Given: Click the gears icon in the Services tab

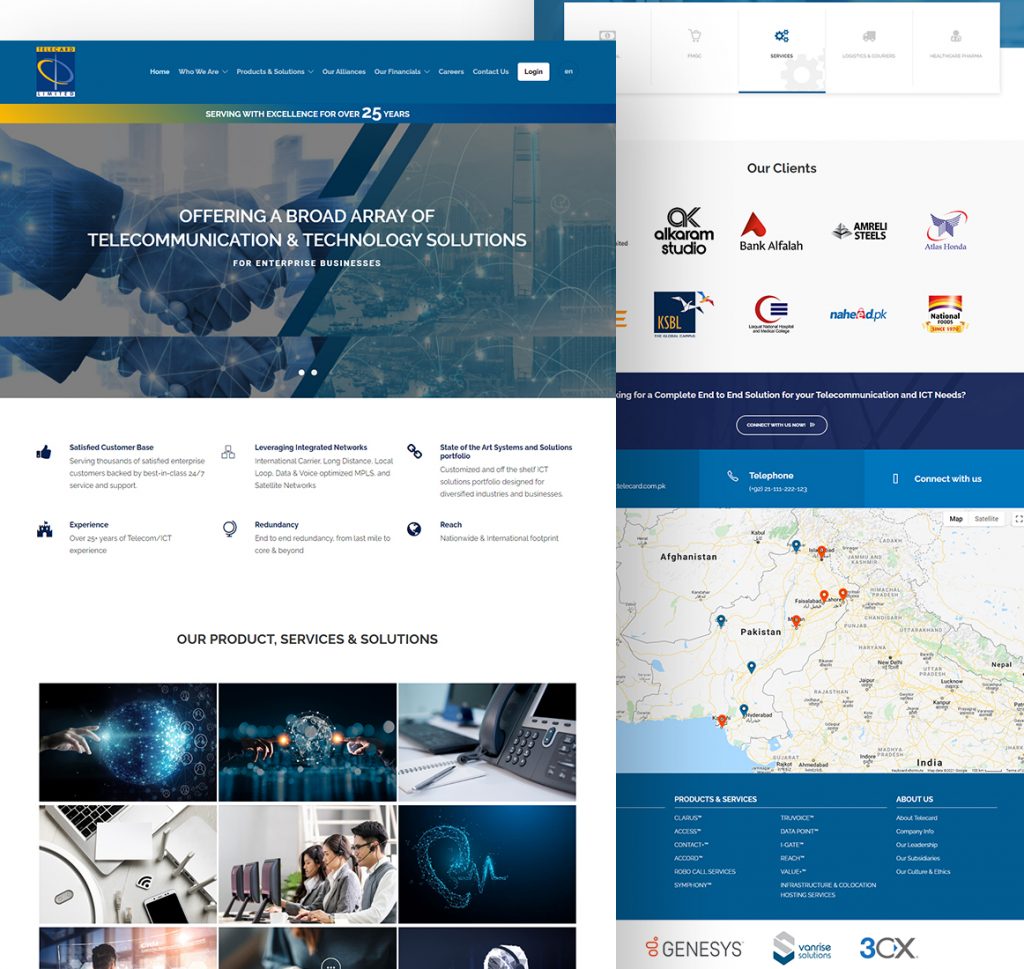Looking at the screenshot, I should tap(782, 35).
